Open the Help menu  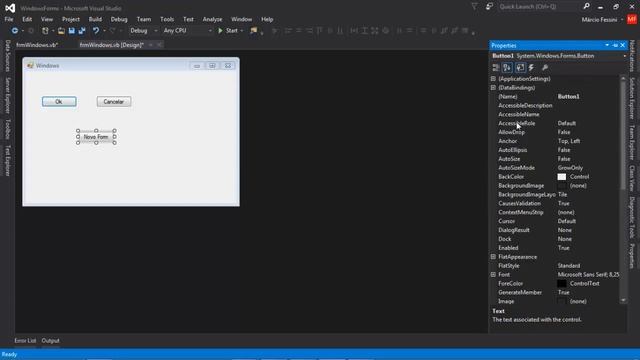tap(267, 19)
